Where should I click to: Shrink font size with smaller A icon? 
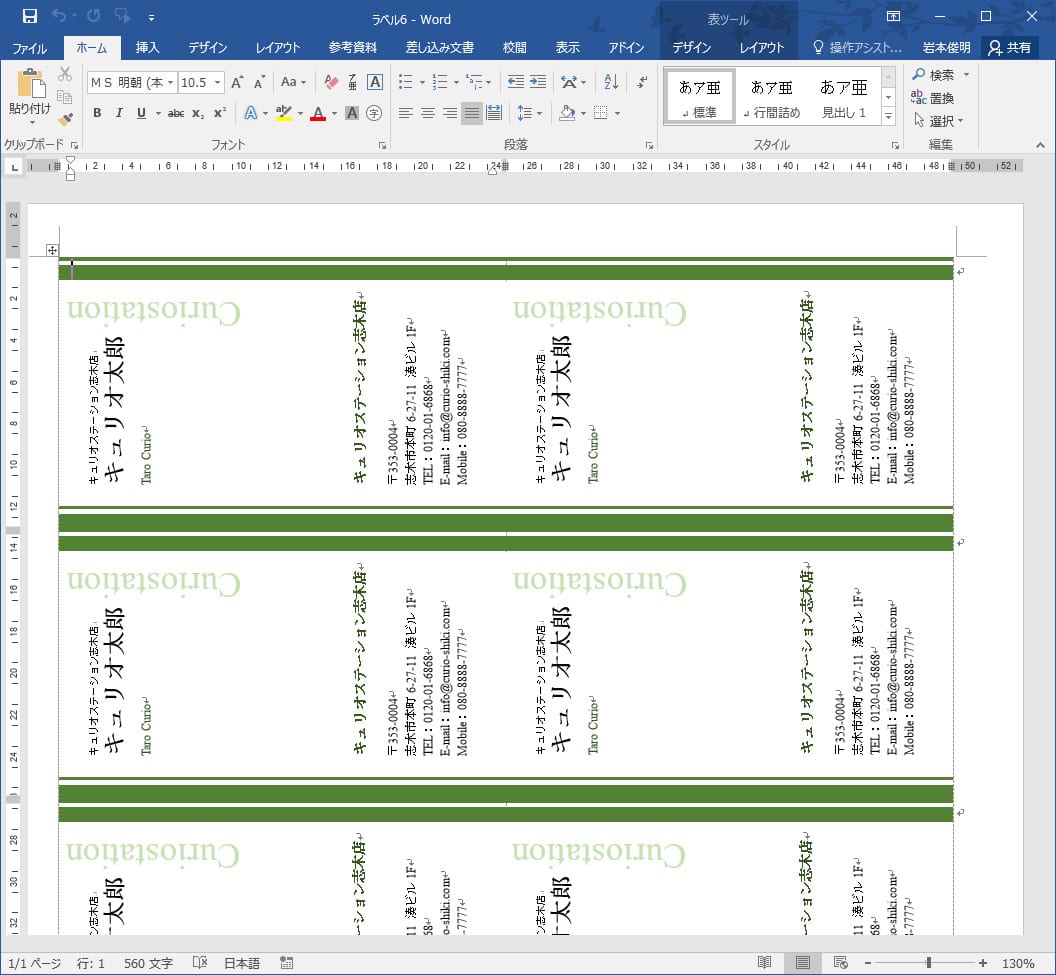259,82
